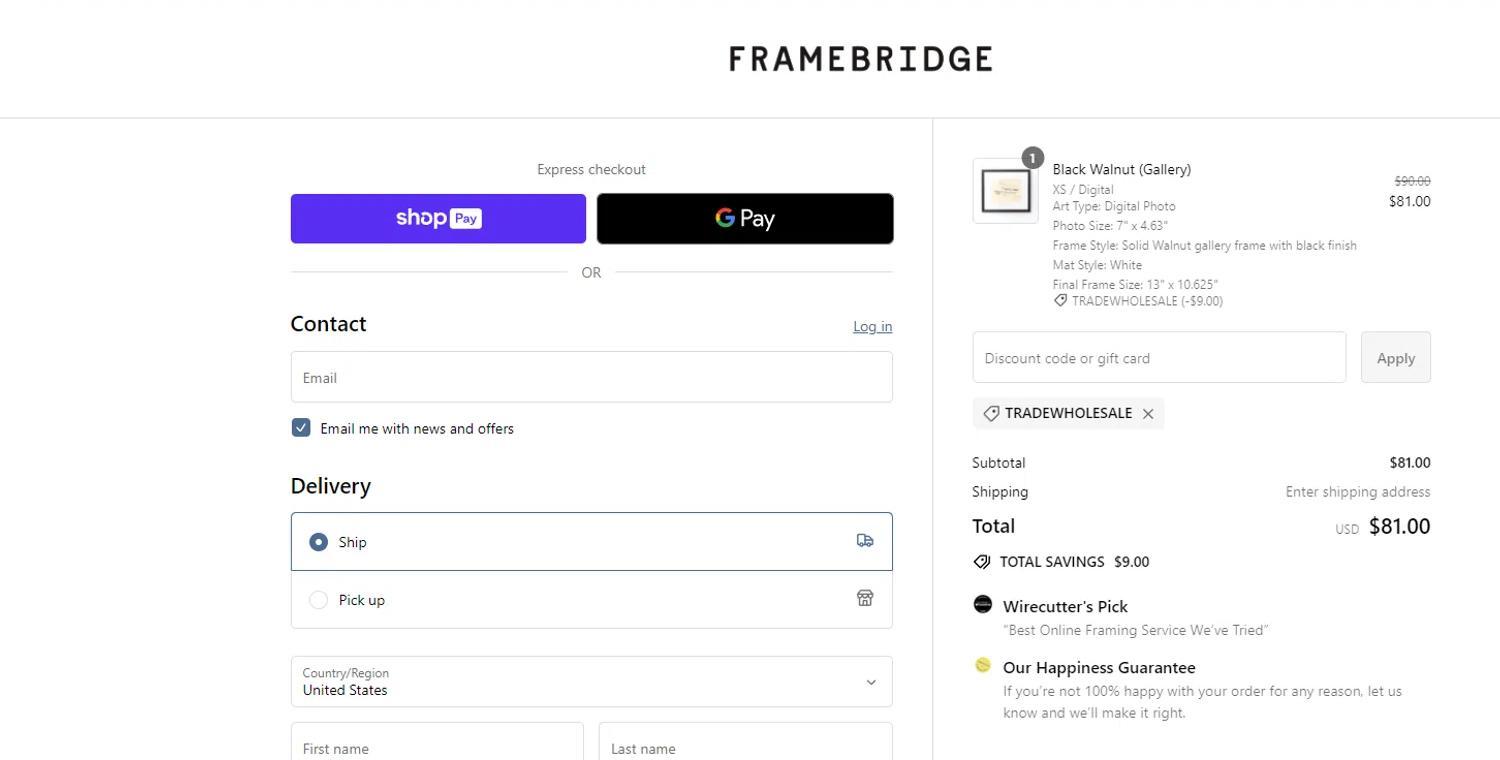The width and height of the screenshot is (1500, 760).
Task: Click the Discount code or gift card field
Action: (1159, 358)
